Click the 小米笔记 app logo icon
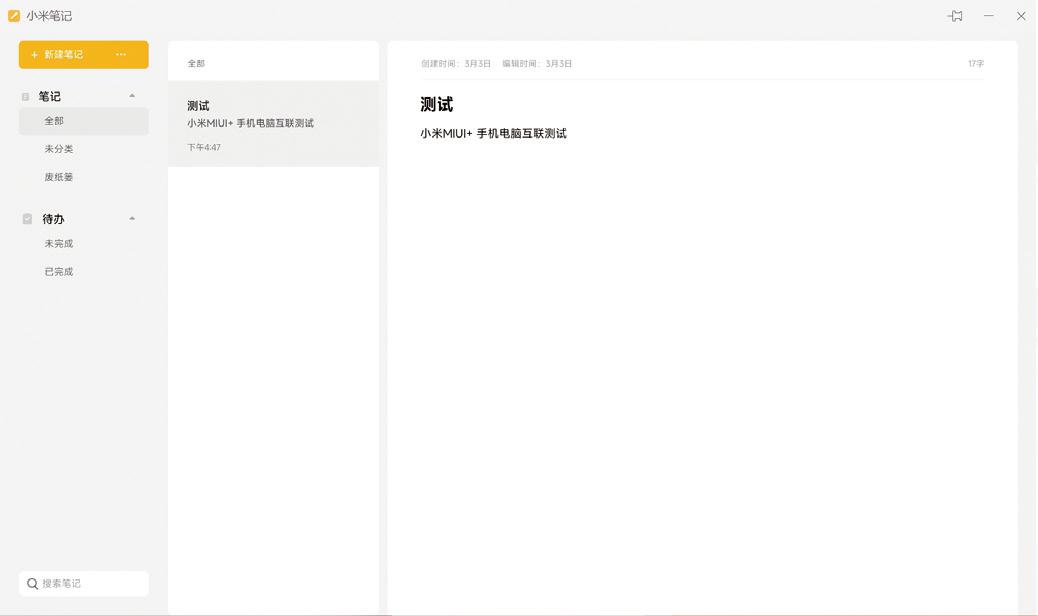This screenshot has height=616, width=1038. pyautogui.click(x=14, y=15)
